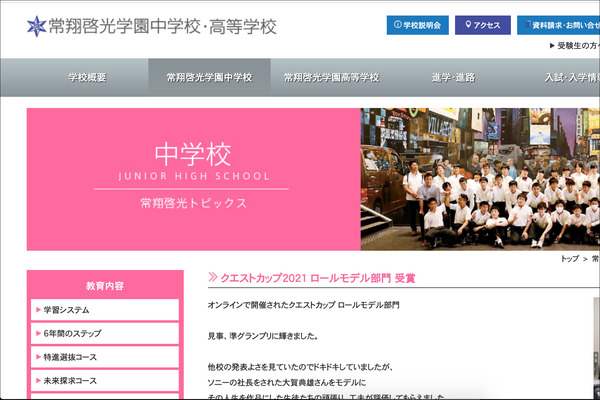Click the group photo banner image
Image resolution: width=600 pixels, height=400 pixels.
pos(480,179)
